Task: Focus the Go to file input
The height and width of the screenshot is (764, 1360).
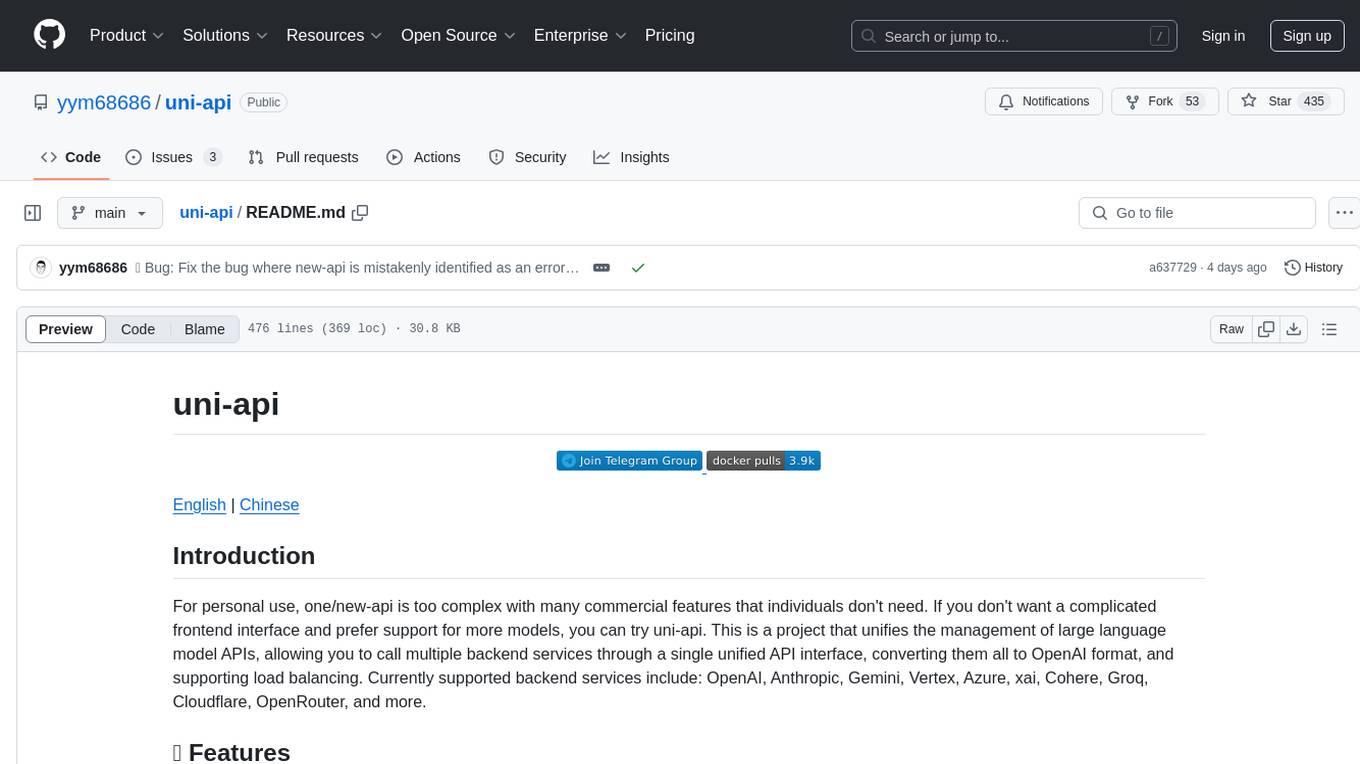Action: point(1197,213)
